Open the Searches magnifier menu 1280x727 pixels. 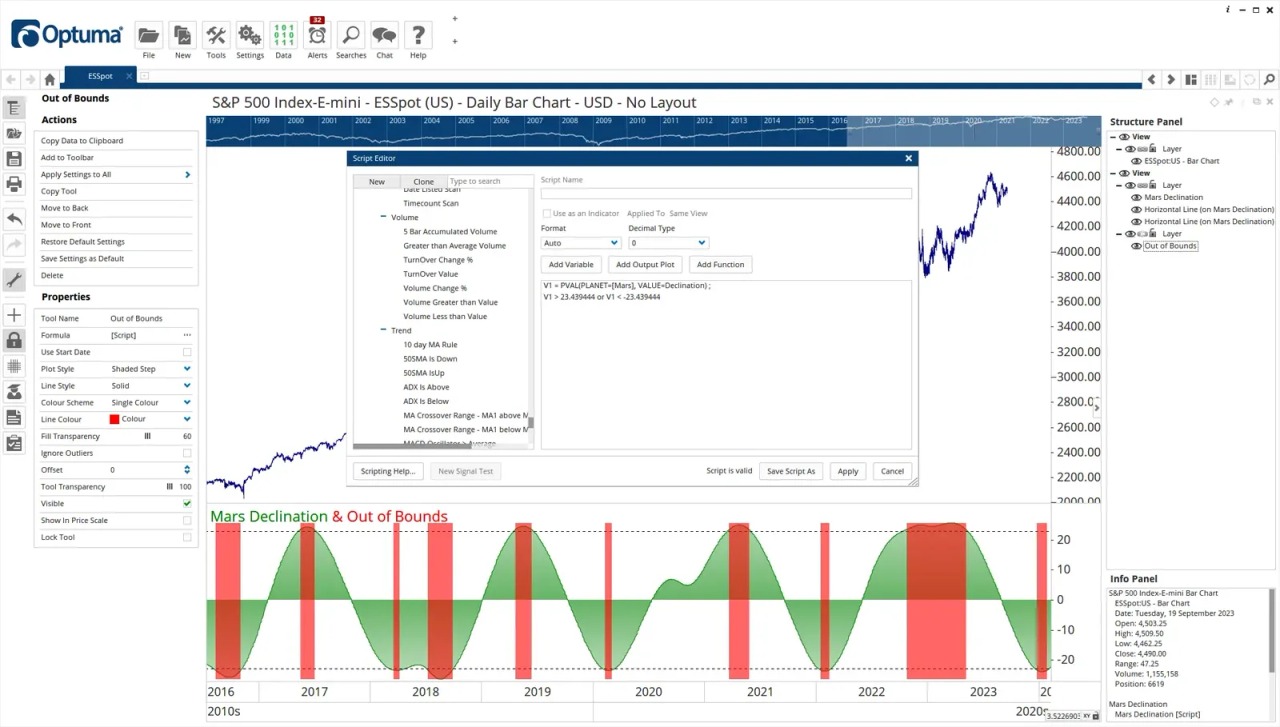pos(351,36)
